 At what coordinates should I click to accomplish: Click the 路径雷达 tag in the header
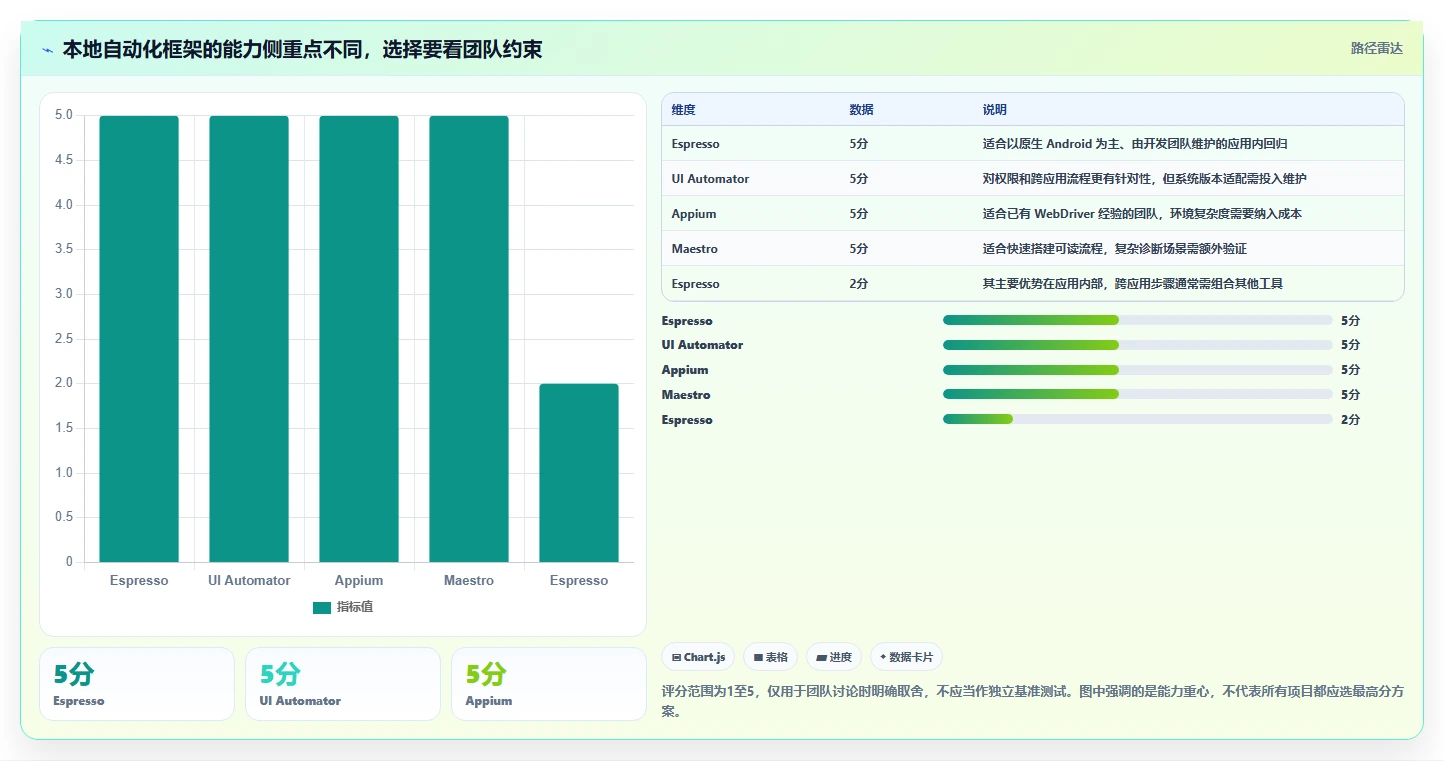(x=1376, y=48)
